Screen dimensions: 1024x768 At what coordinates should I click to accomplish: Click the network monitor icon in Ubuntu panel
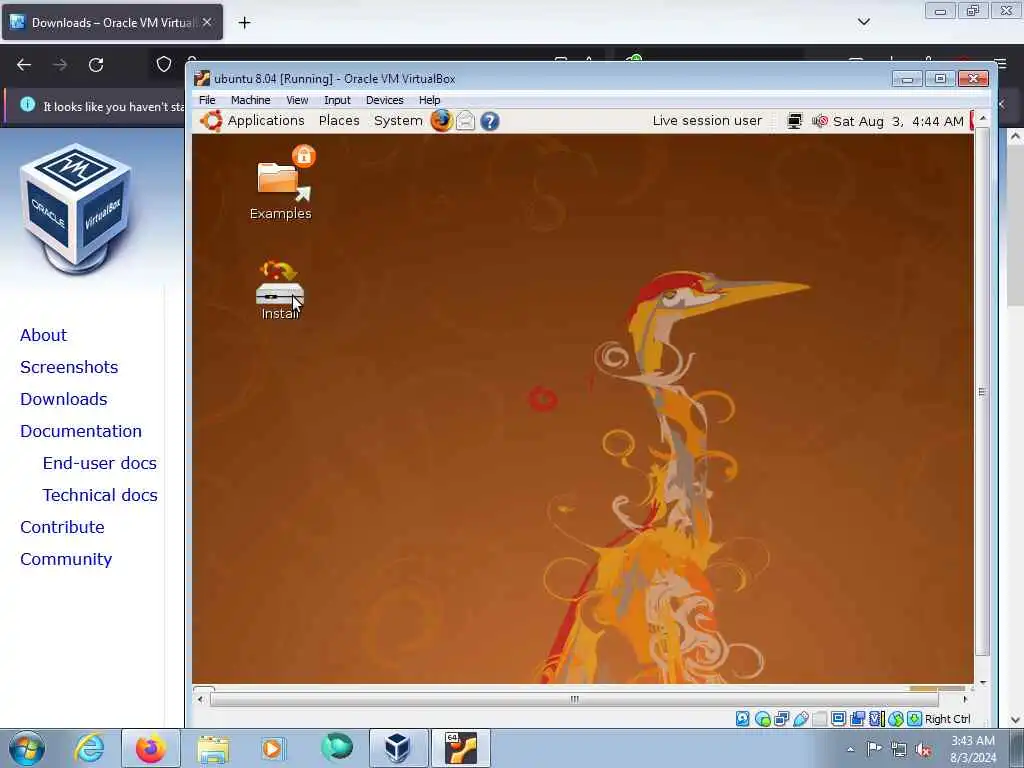[794, 121]
